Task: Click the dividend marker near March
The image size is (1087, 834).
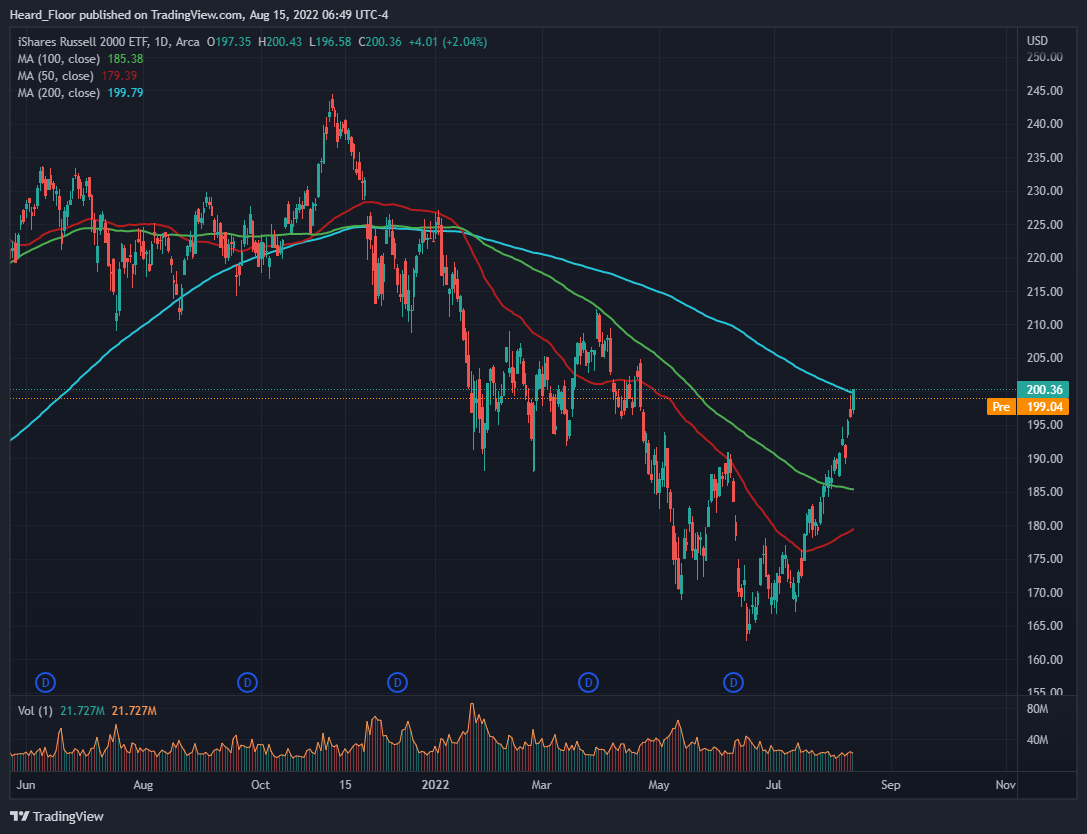Action: (589, 683)
